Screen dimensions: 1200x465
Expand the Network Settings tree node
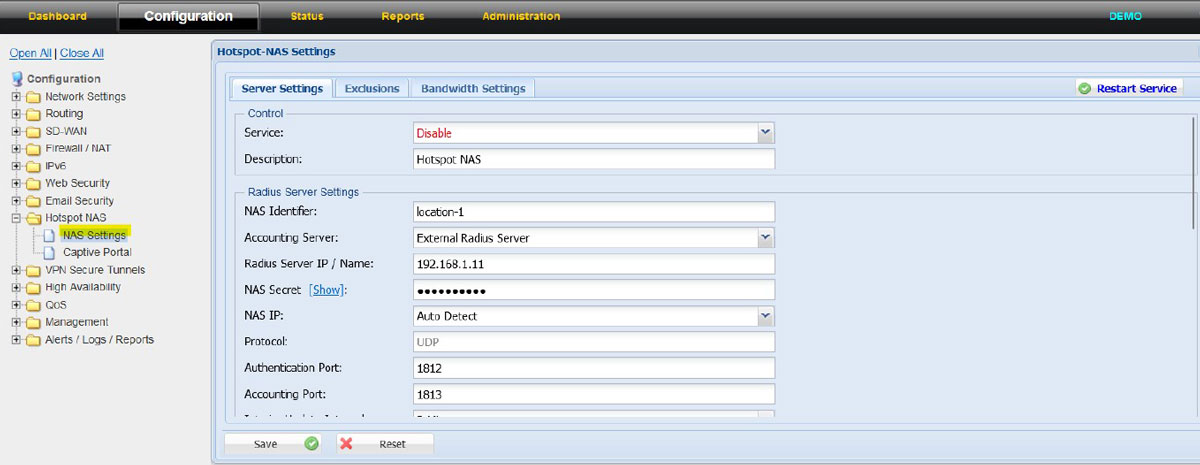16,97
